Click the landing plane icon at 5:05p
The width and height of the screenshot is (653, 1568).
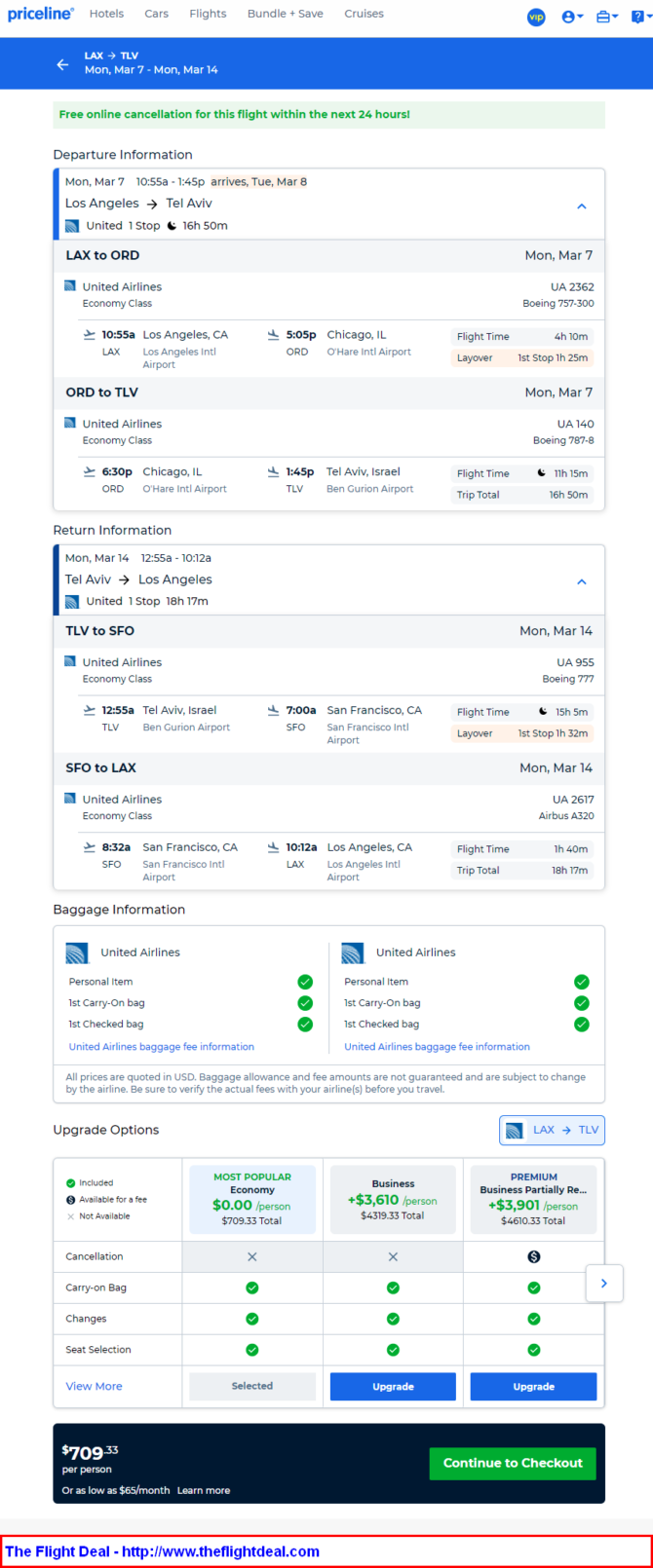[x=274, y=335]
